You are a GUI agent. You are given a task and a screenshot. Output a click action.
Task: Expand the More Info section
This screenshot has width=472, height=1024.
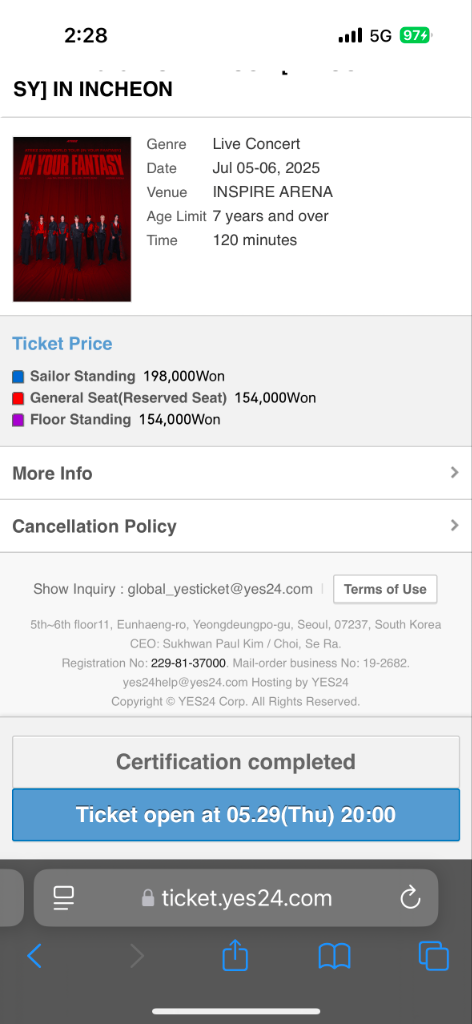pyautogui.click(x=236, y=473)
